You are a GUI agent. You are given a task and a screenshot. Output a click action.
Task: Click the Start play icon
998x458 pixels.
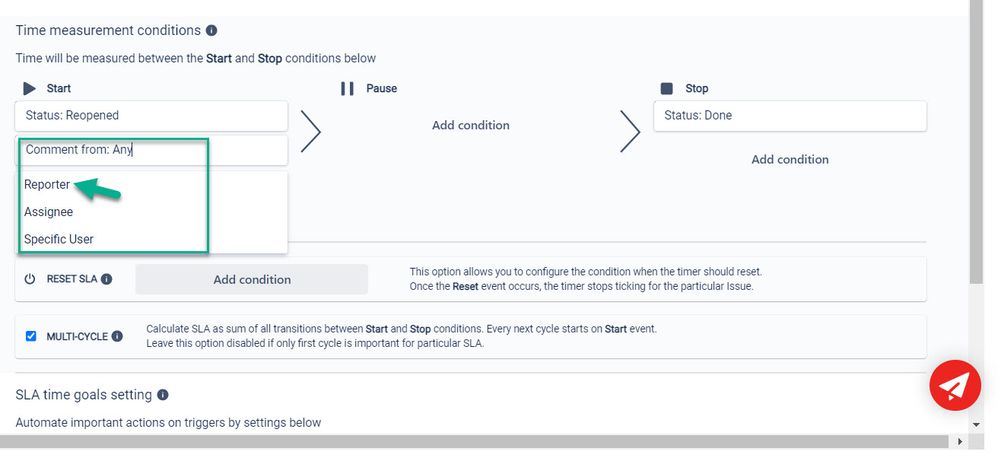click(29, 89)
